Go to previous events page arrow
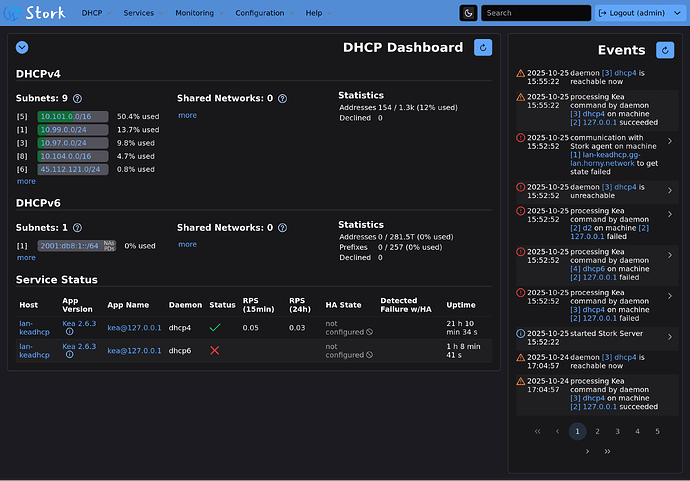690x481 pixels. 558,431
